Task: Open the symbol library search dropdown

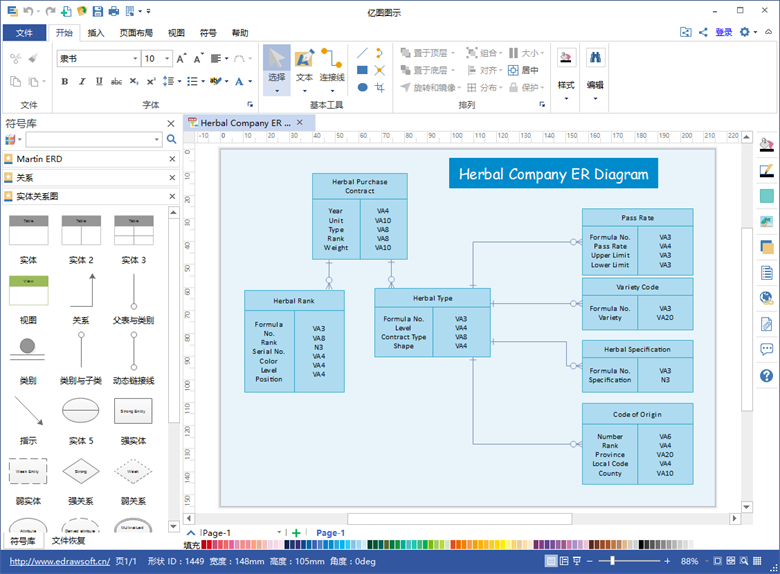Action: (157, 139)
